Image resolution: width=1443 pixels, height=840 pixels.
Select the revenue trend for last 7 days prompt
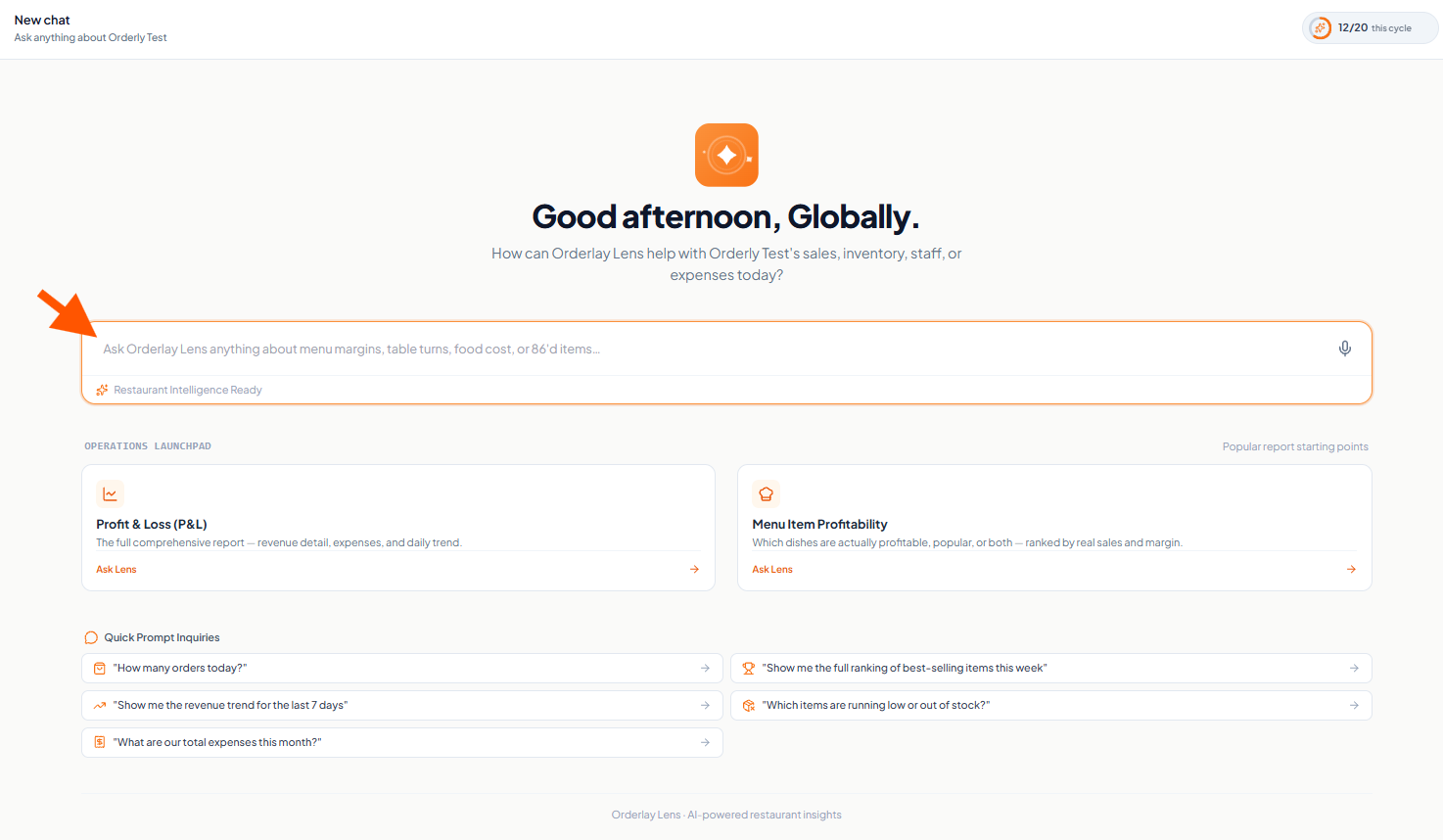pos(402,706)
